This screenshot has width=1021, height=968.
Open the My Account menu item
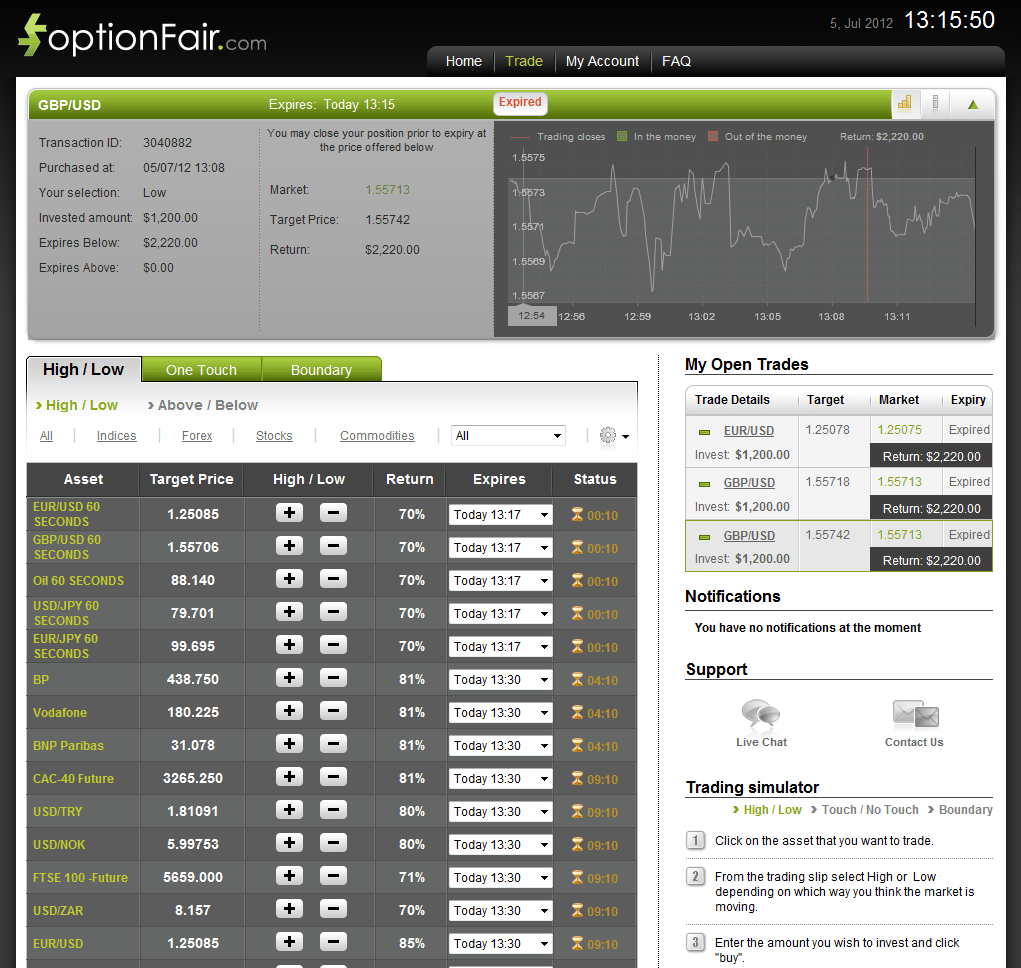click(x=602, y=61)
